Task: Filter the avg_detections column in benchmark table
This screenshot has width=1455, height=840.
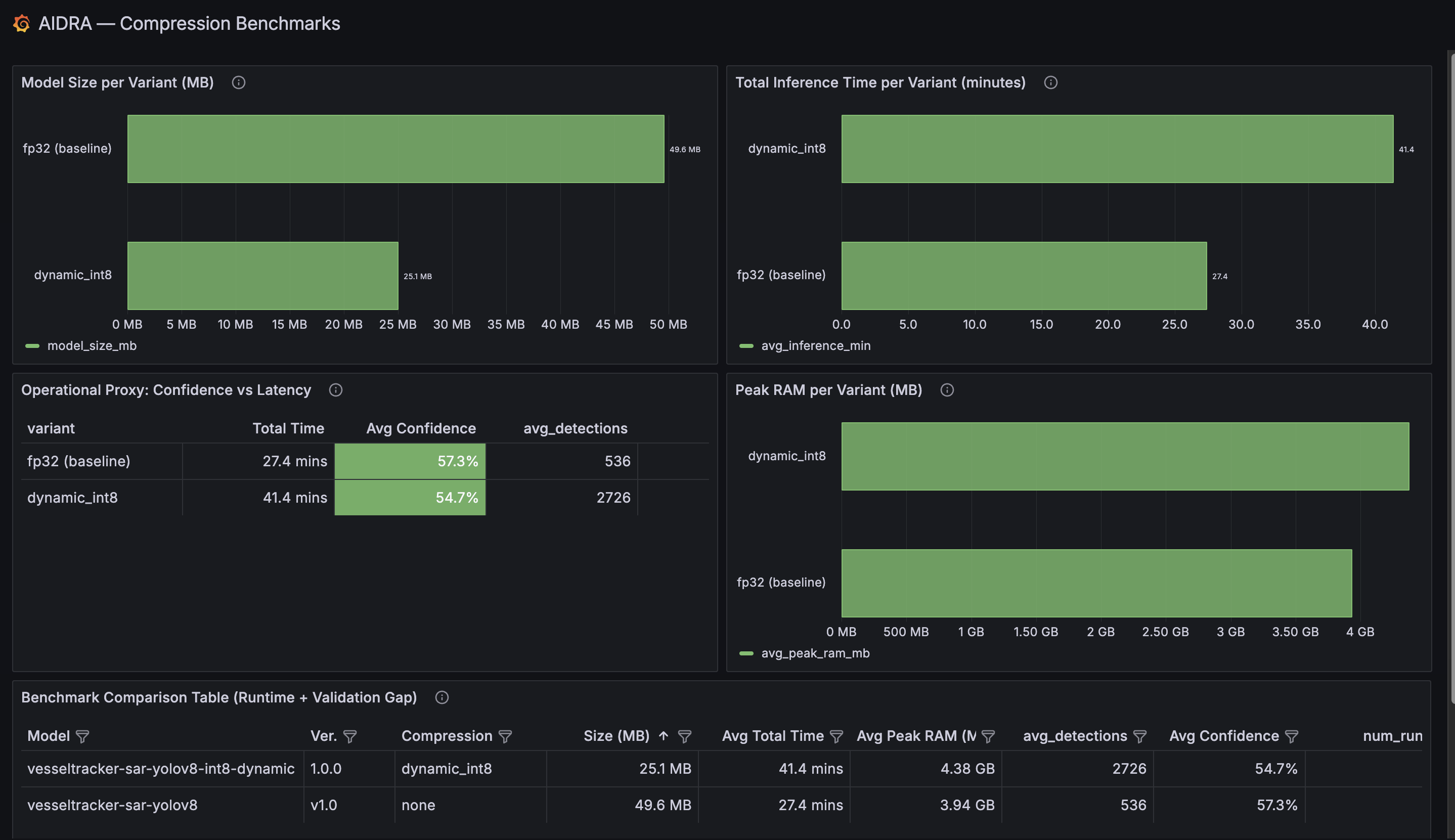Action: 1139,736
